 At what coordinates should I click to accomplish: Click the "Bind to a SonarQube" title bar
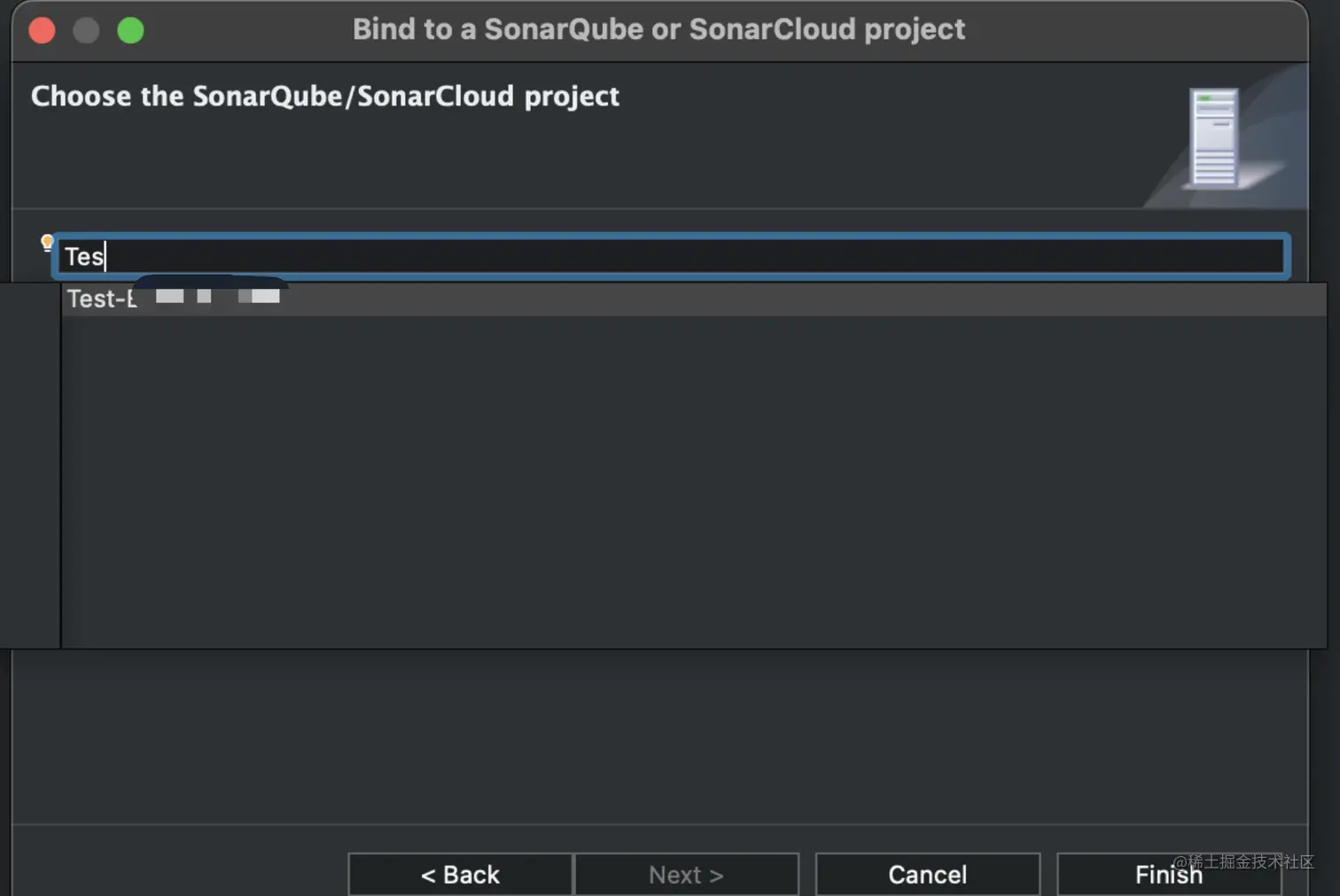click(658, 30)
